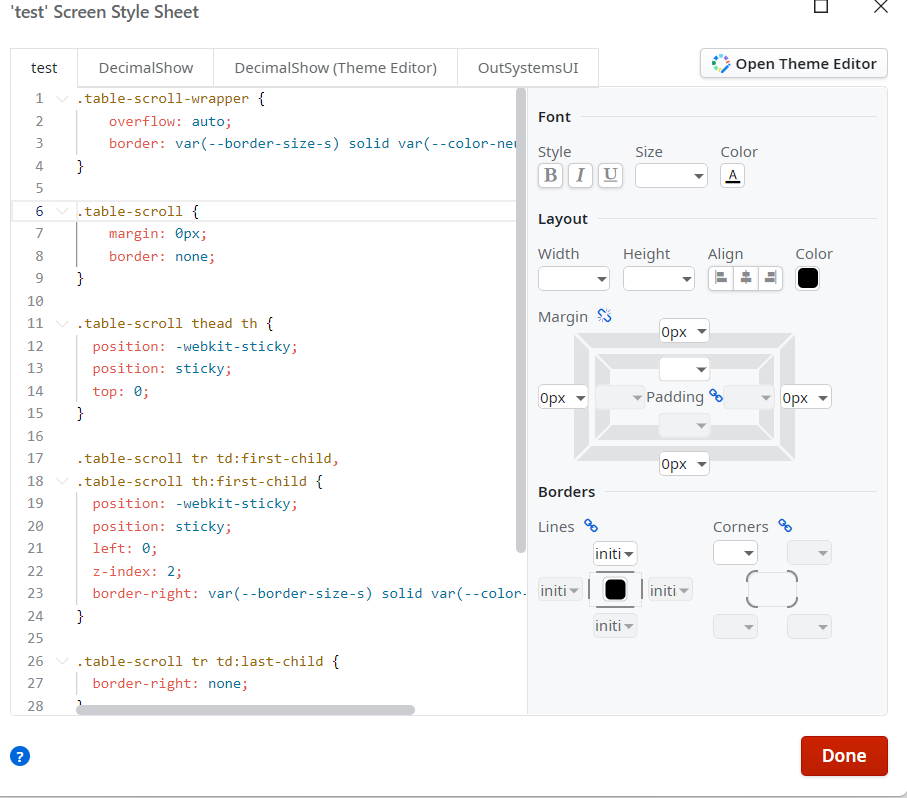Toggle Underline font style button
Viewport: 907px width, 798px height.
(x=610, y=176)
